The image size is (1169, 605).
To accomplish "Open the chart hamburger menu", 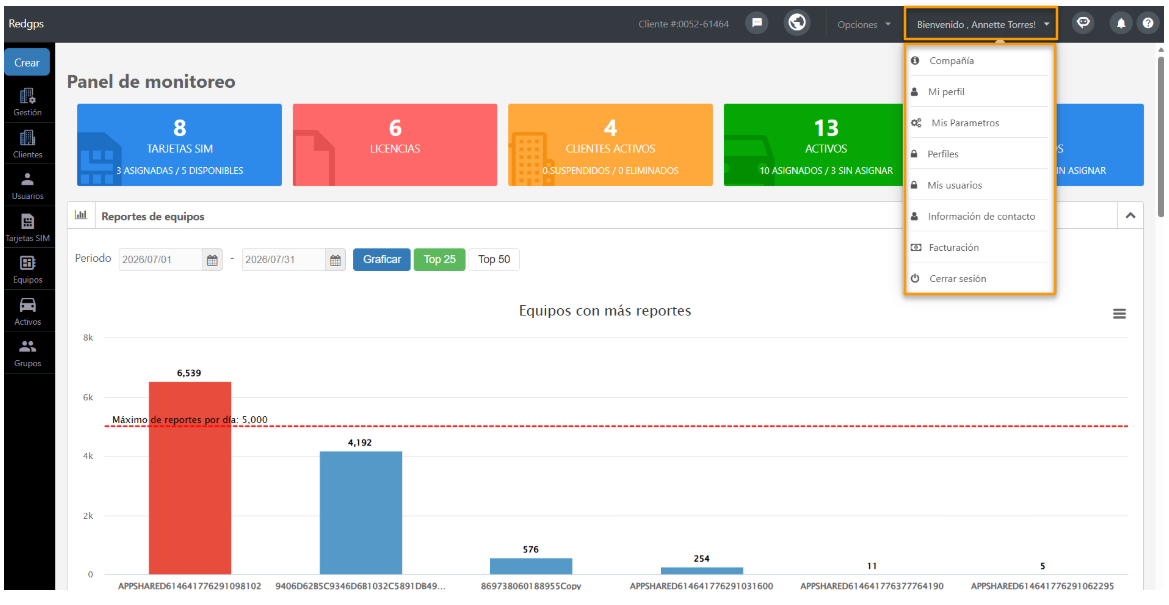I will [x=1119, y=314].
